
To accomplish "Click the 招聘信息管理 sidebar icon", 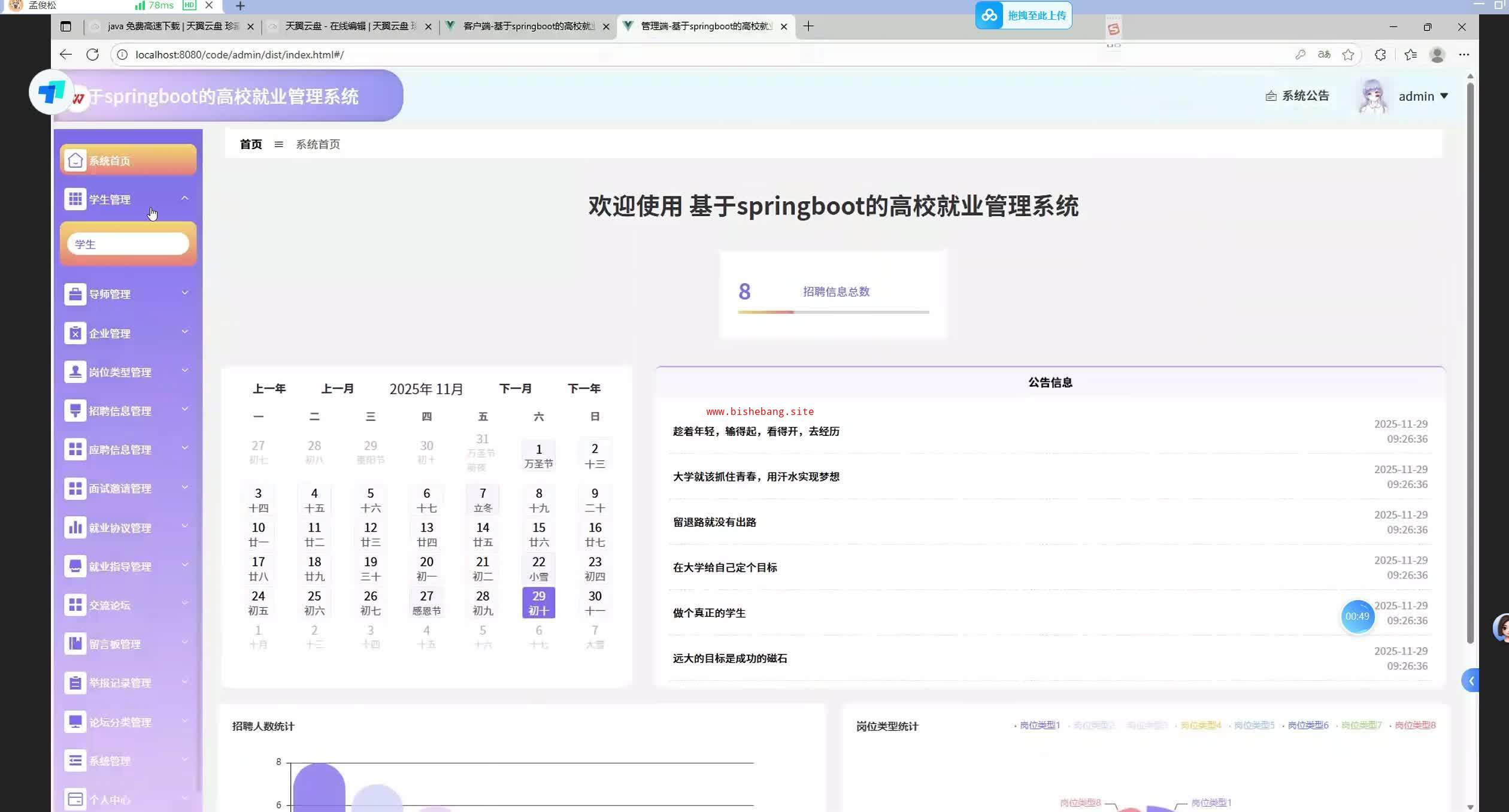I will point(75,411).
